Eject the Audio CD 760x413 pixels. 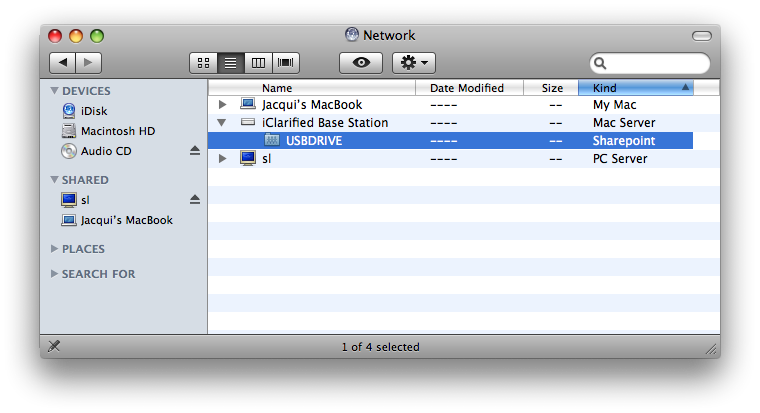(x=195, y=151)
